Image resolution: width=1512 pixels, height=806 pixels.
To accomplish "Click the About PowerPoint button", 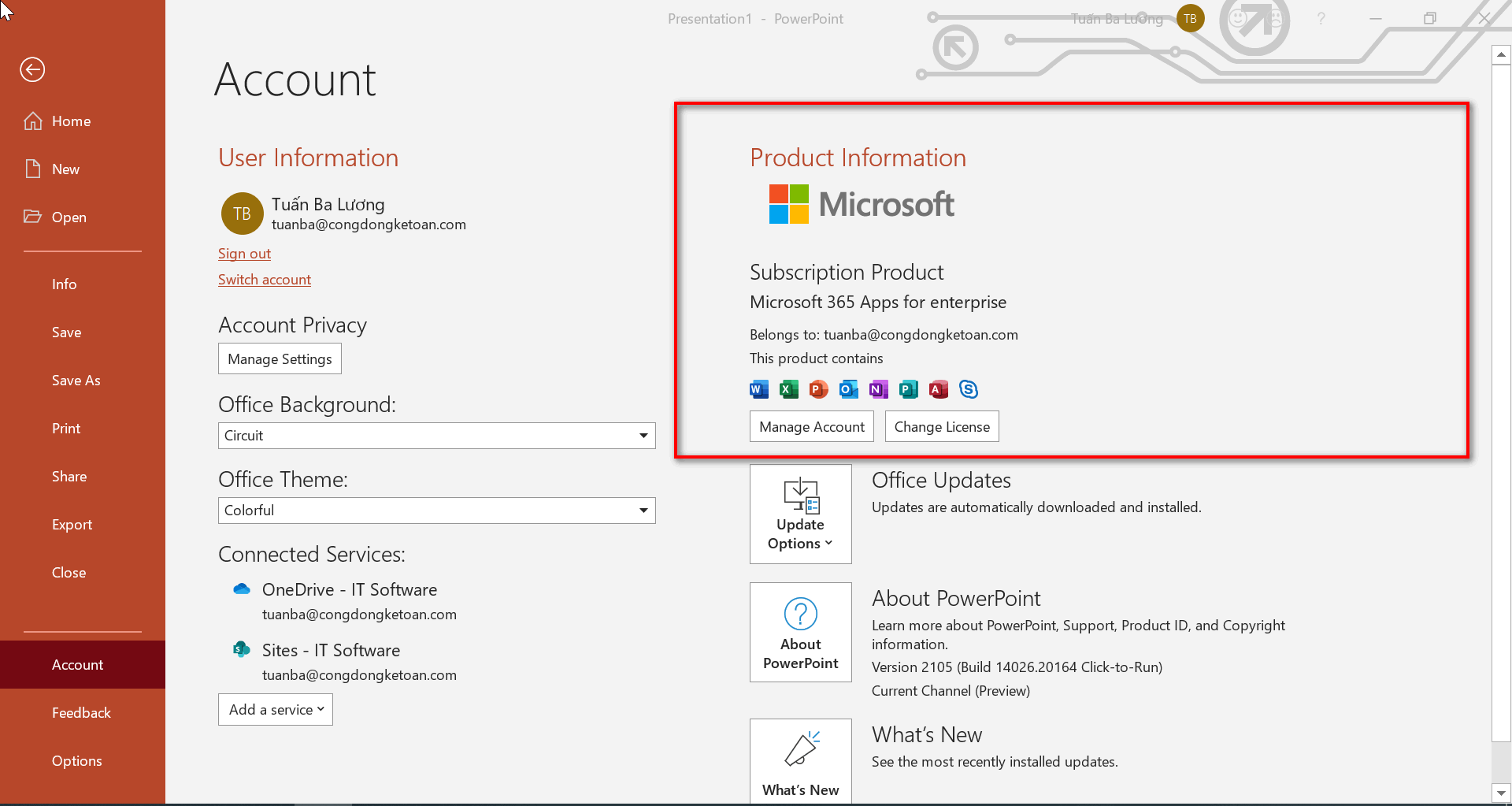I will point(801,633).
